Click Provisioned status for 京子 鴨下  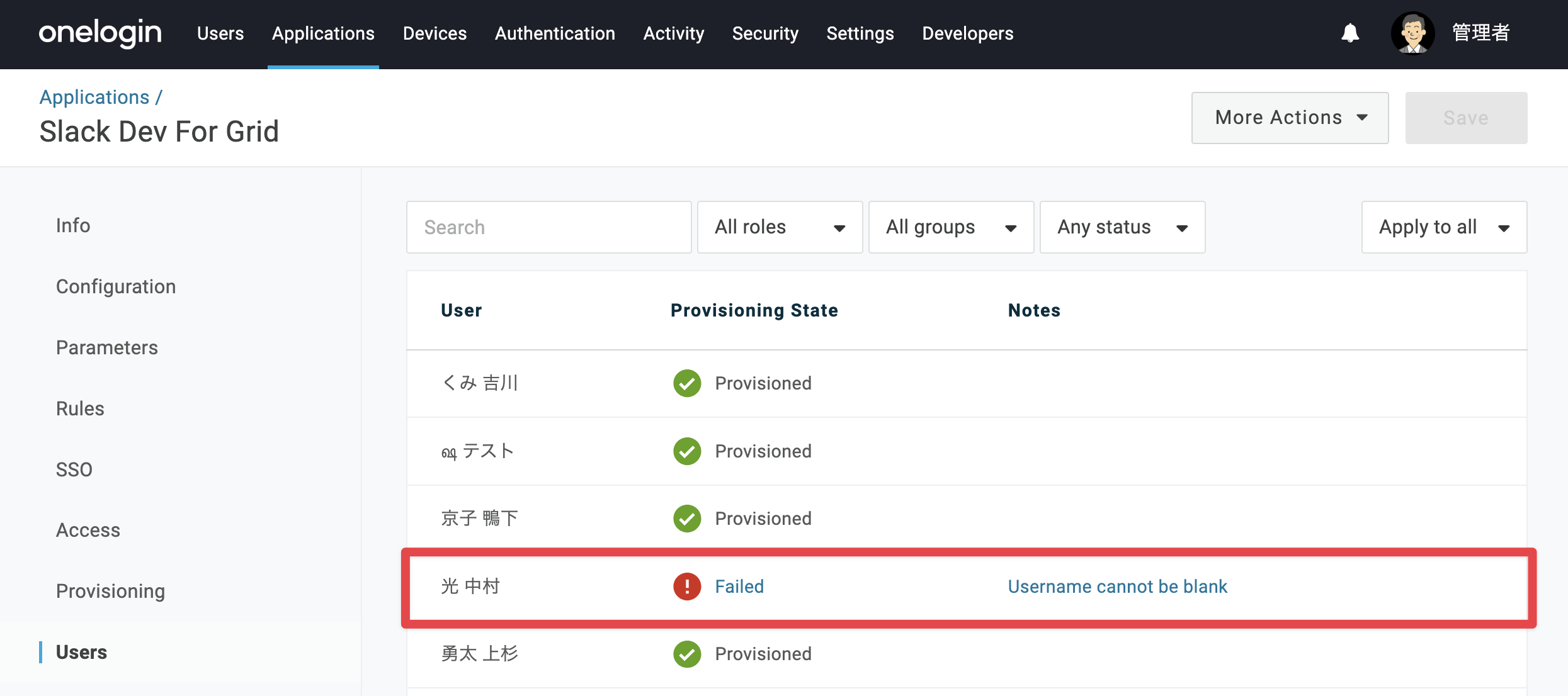(763, 519)
